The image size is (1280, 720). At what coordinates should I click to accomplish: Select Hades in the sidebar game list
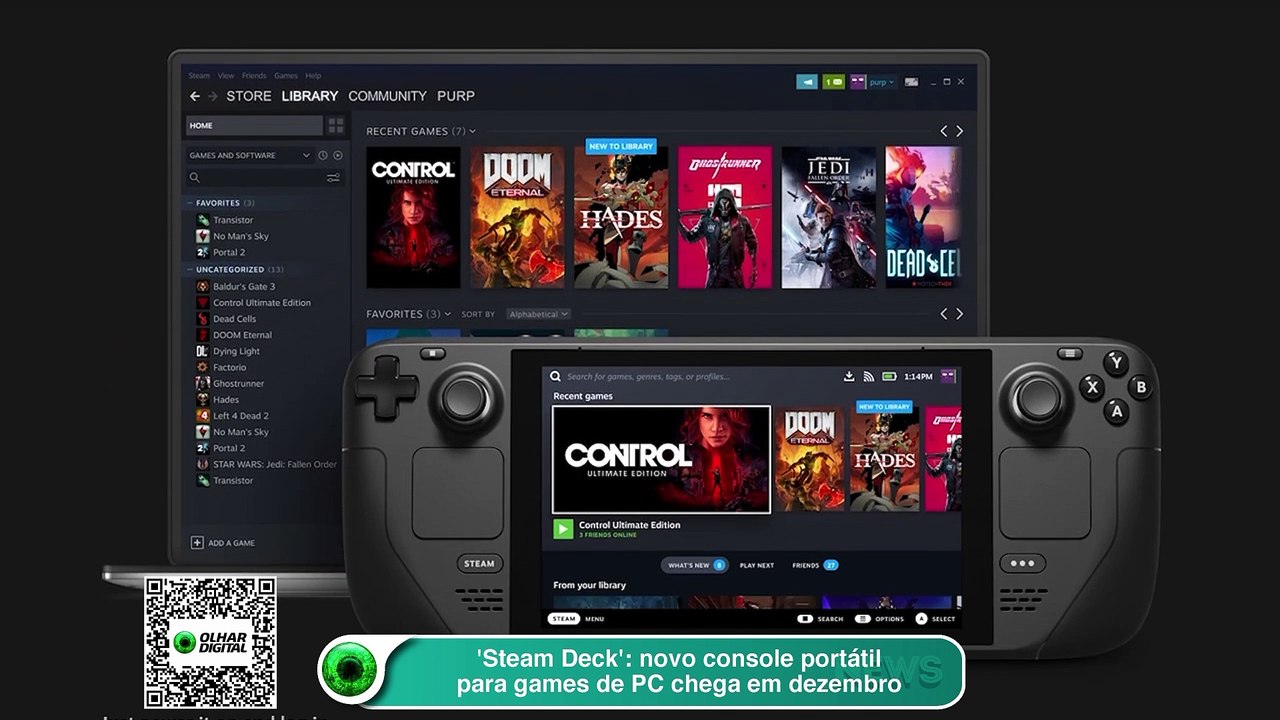coord(225,400)
